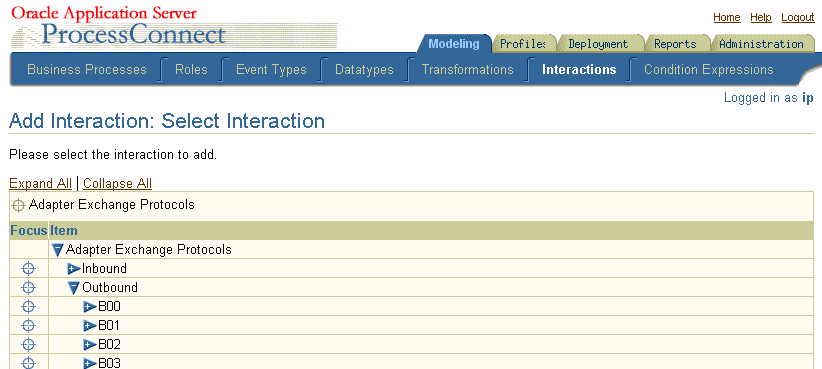Image resolution: width=822 pixels, height=369 pixels.
Task: Click focus icon in Inbound row
Action: click(x=29, y=269)
